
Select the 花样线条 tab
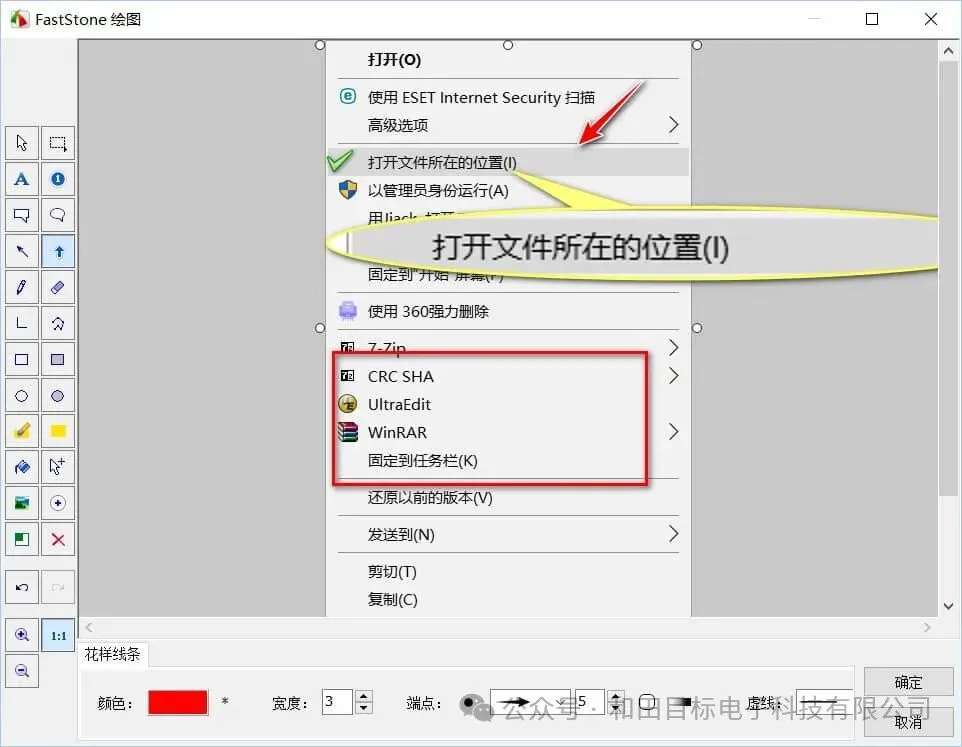112,654
